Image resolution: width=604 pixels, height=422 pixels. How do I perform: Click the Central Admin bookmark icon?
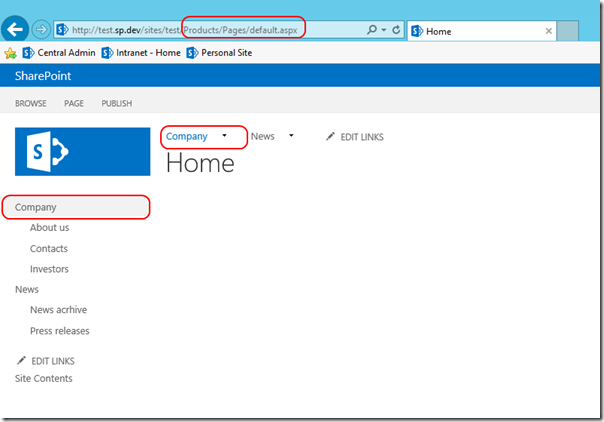29,53
